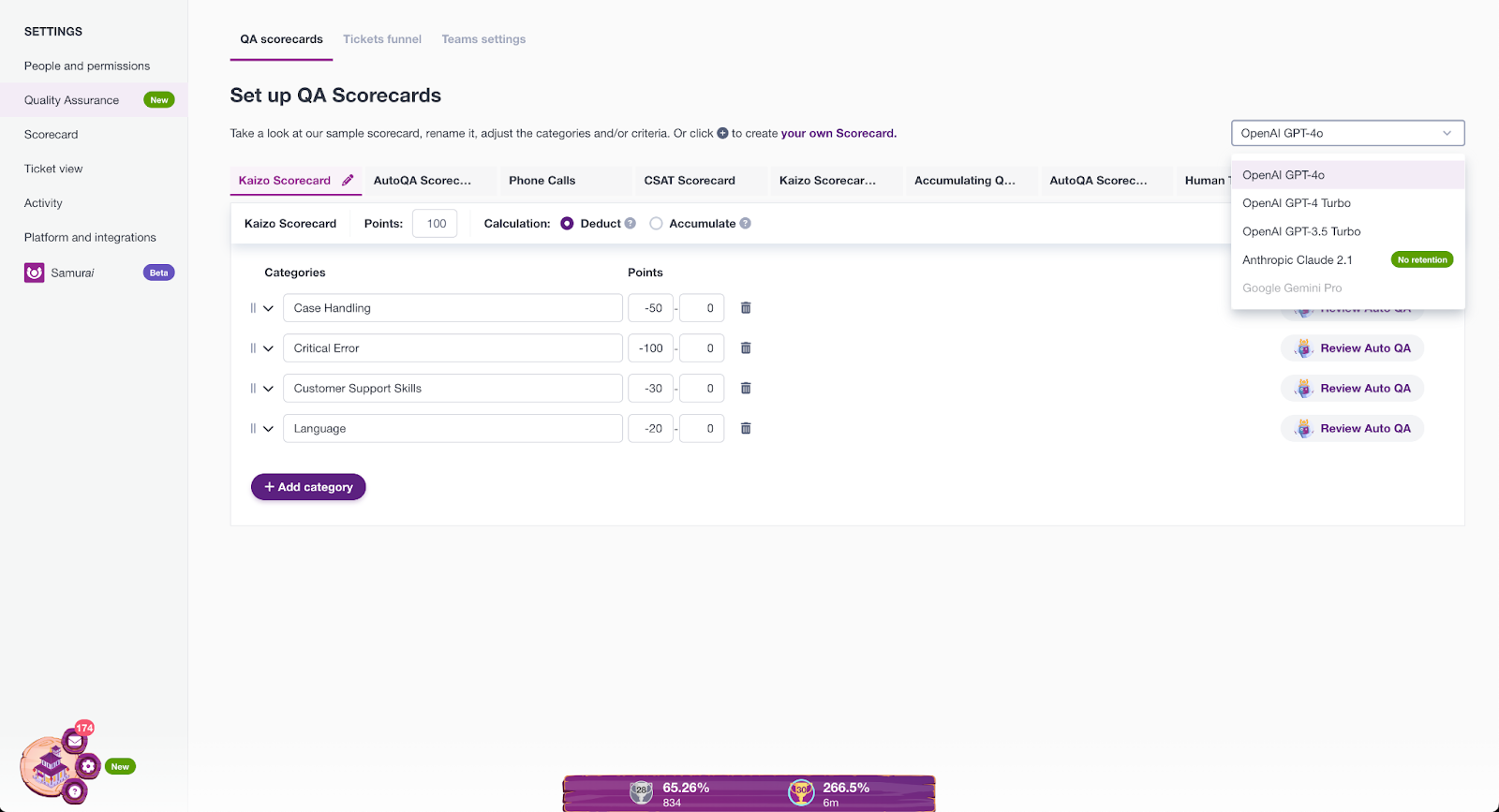Expand the Case Handling category chevron

click(x=269, y=308)
